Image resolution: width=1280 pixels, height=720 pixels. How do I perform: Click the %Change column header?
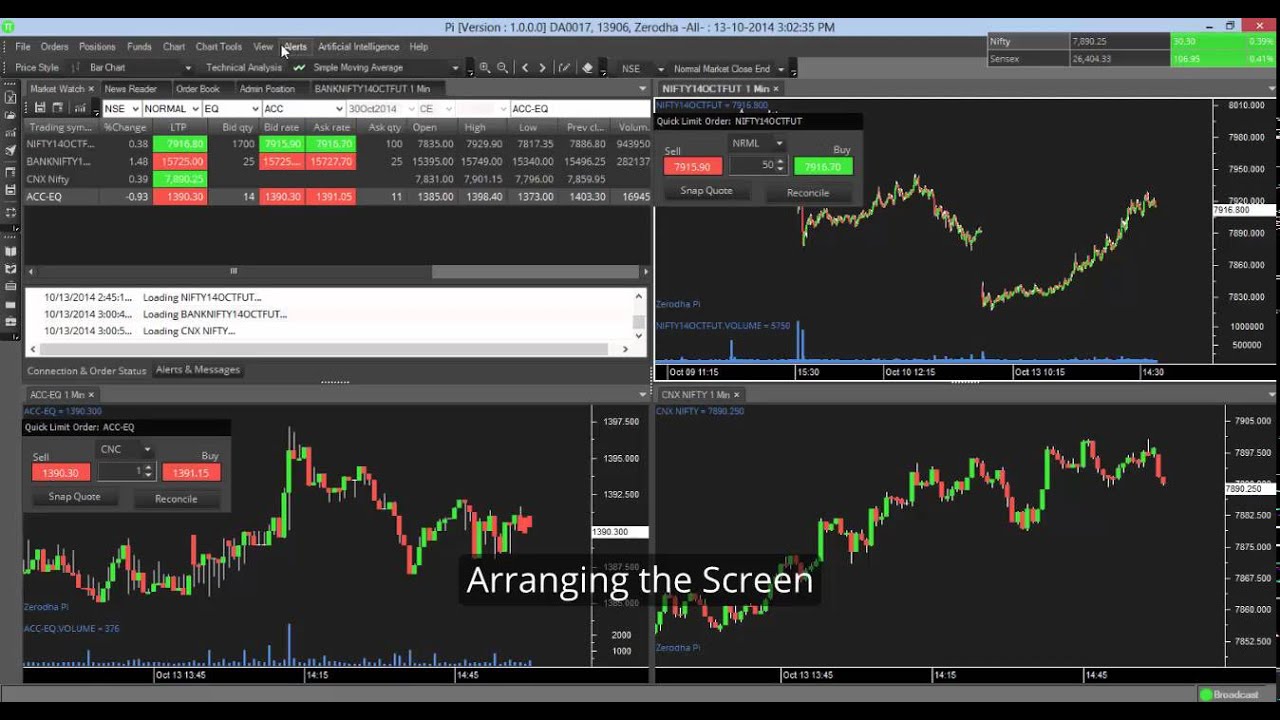pyautogui.click(x=125, y=128)
